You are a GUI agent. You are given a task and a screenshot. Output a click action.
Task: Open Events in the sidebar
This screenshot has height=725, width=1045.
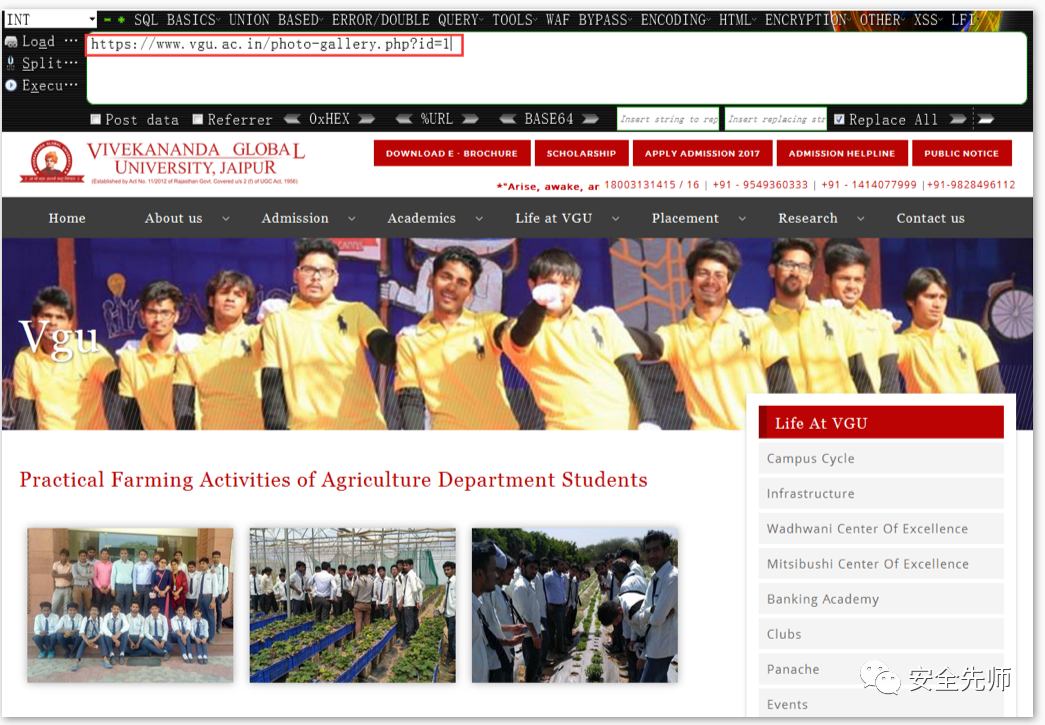881,704
